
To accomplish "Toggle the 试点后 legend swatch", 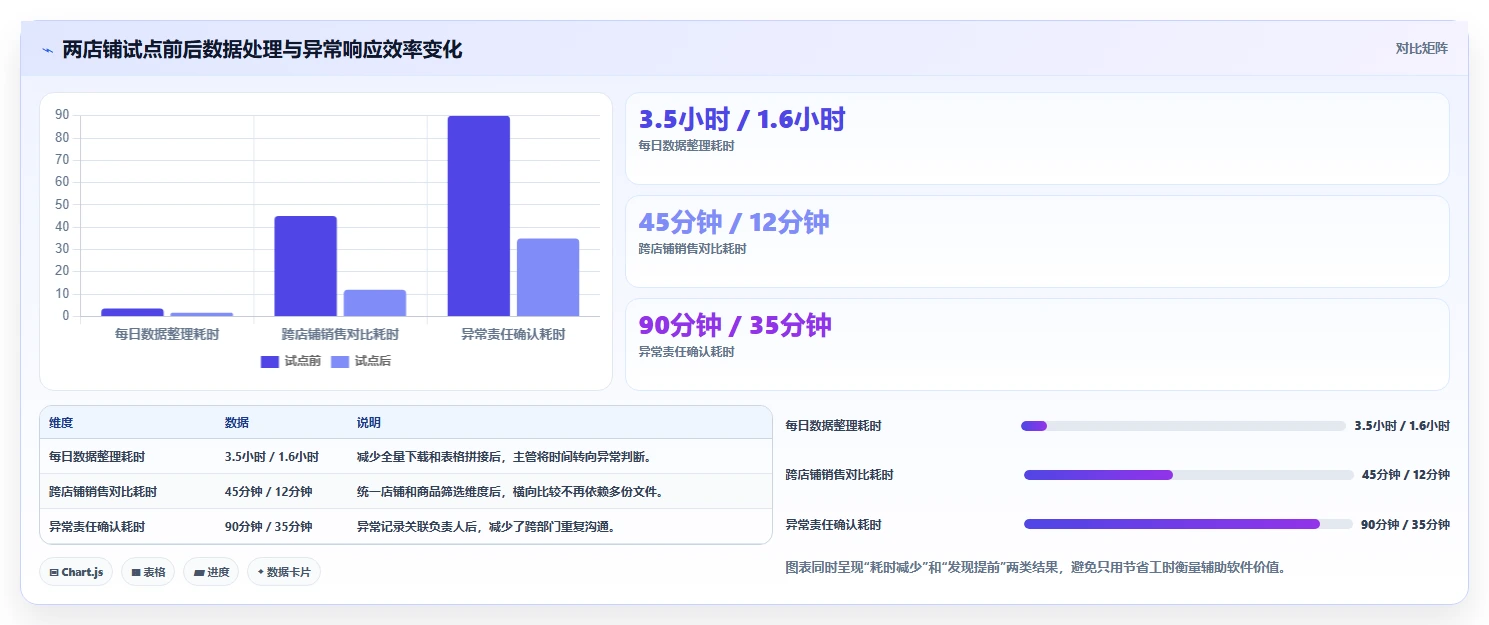I will coord(340,362).
